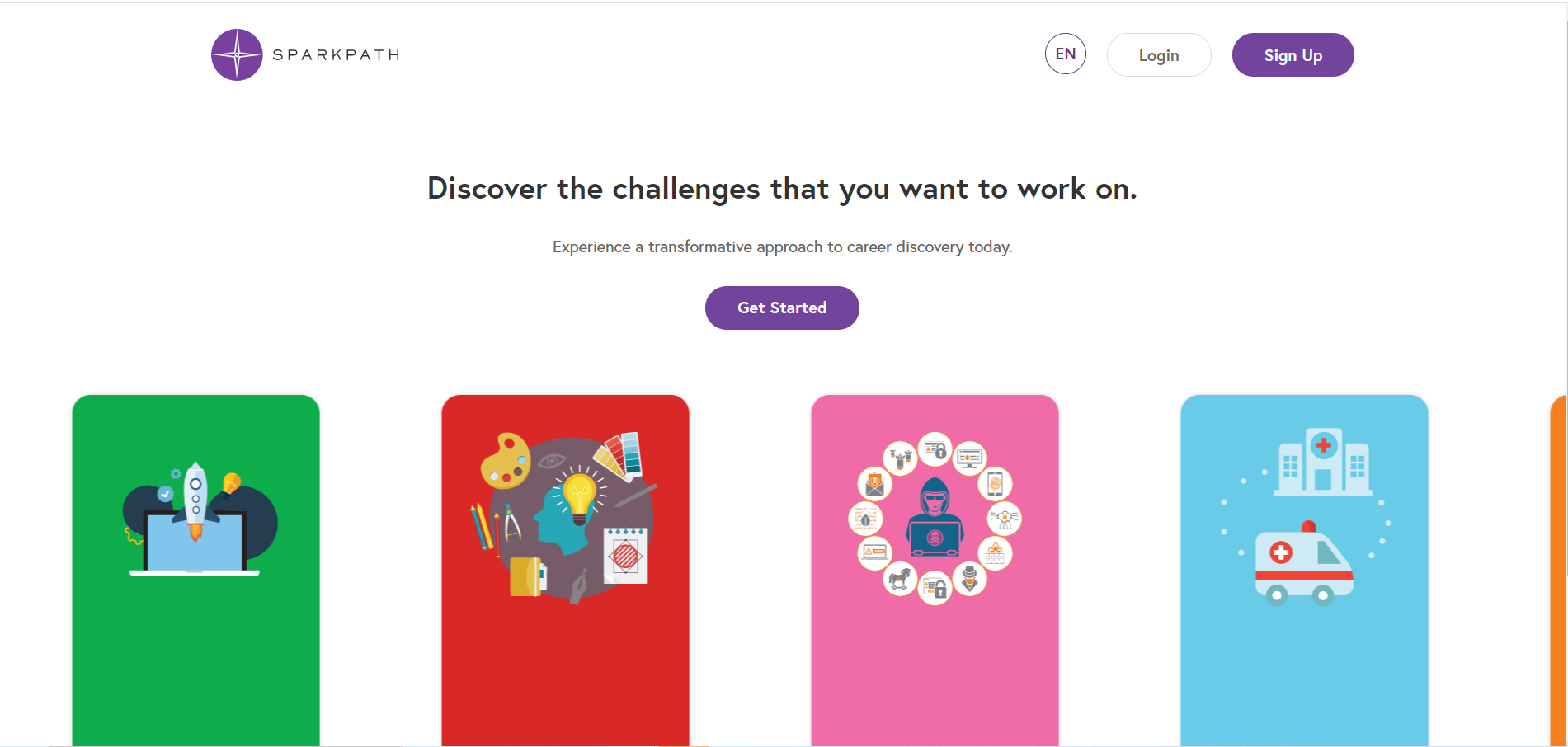This screenshot has width=1568, height=747.
Task: Open the partially visible orange card
Action: point(1558,571)
